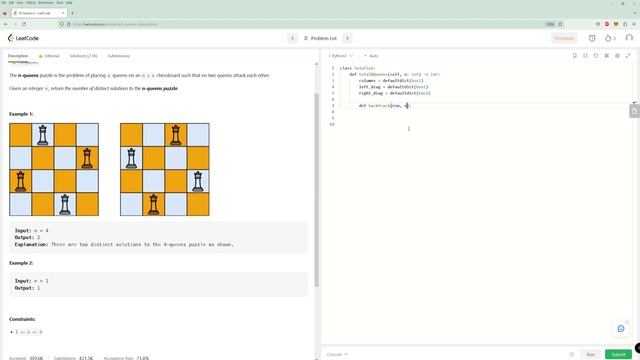The height and width of the screenshot is (360, 640).
Task: Expand editor to fullscreen icon
Action: tap(628, 56)
